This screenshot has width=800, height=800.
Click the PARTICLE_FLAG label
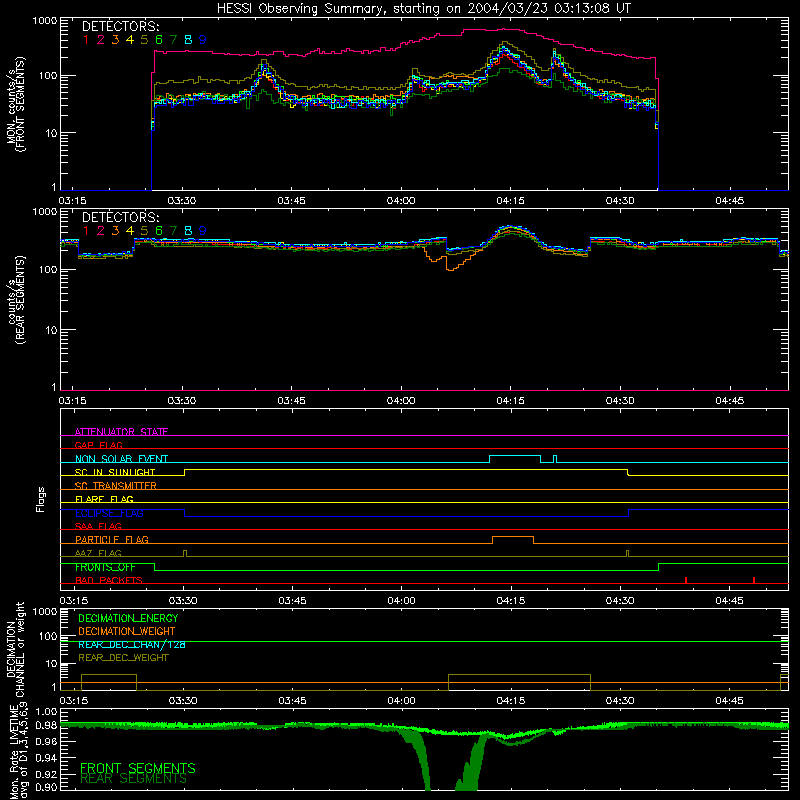coord(112,539)
